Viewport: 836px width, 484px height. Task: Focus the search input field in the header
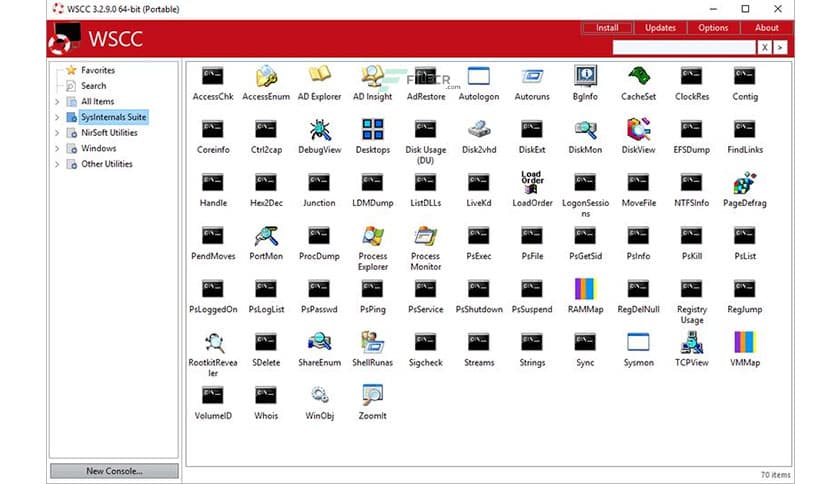point(684,47)
